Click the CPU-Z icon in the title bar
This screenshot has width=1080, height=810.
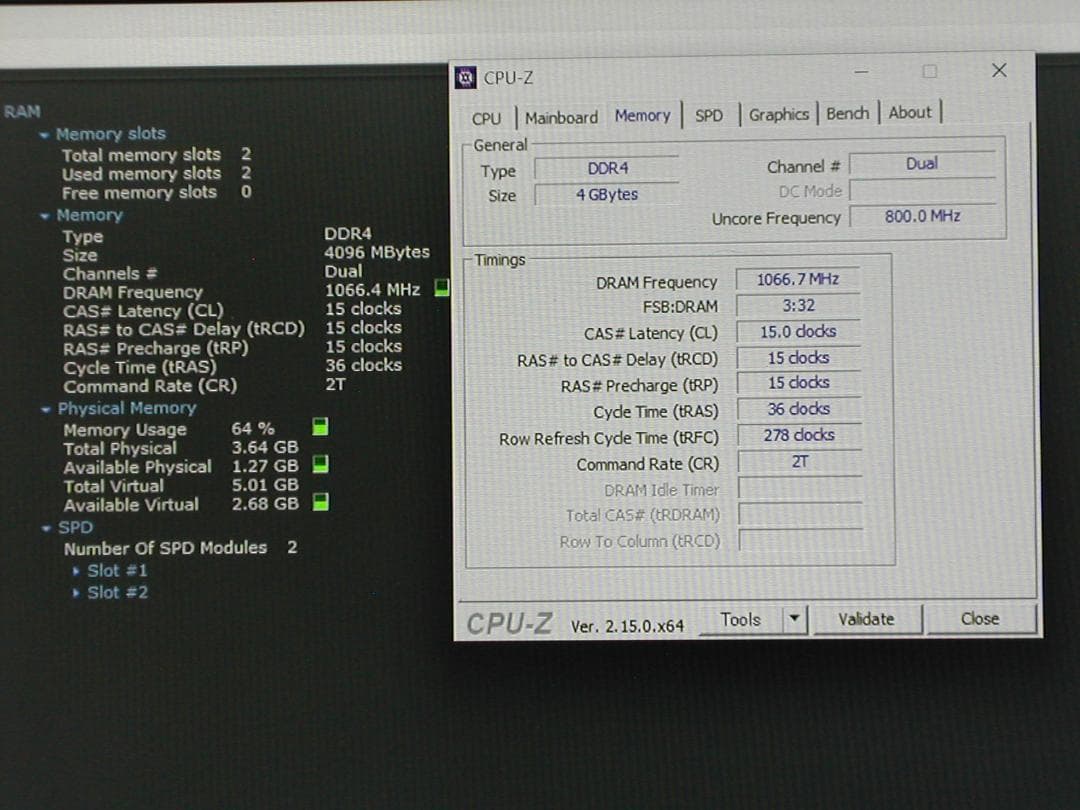click(464, 77)
